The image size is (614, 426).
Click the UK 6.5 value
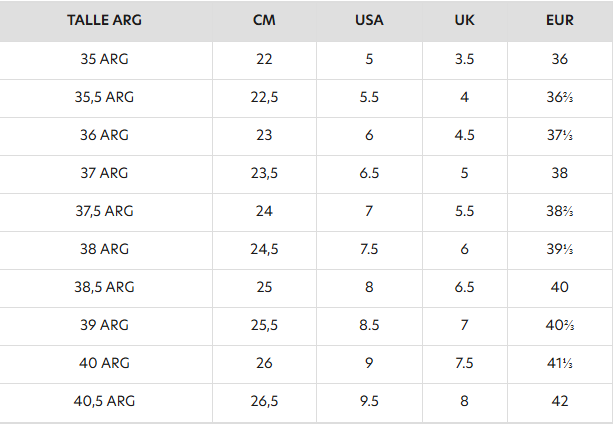pos(464,287)
